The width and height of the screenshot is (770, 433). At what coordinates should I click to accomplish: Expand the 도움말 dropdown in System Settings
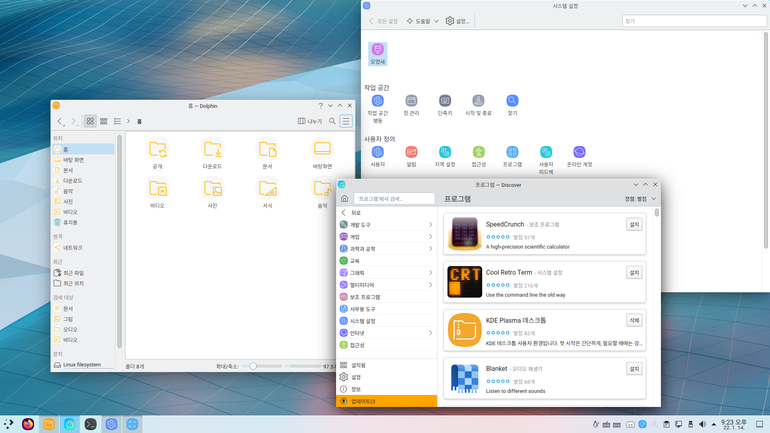click(422, 21)
